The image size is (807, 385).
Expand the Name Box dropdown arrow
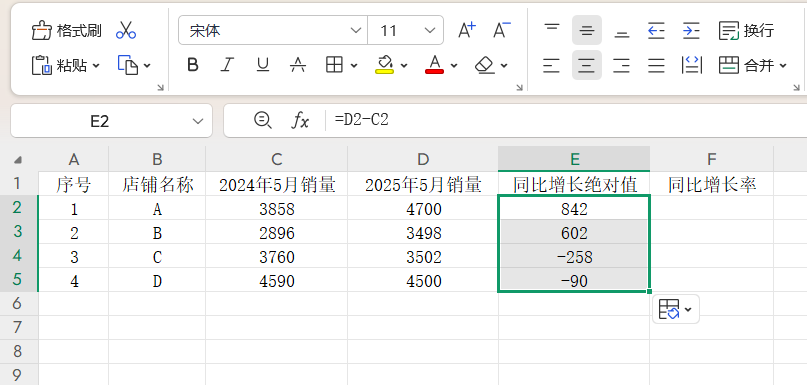(198, 121)
